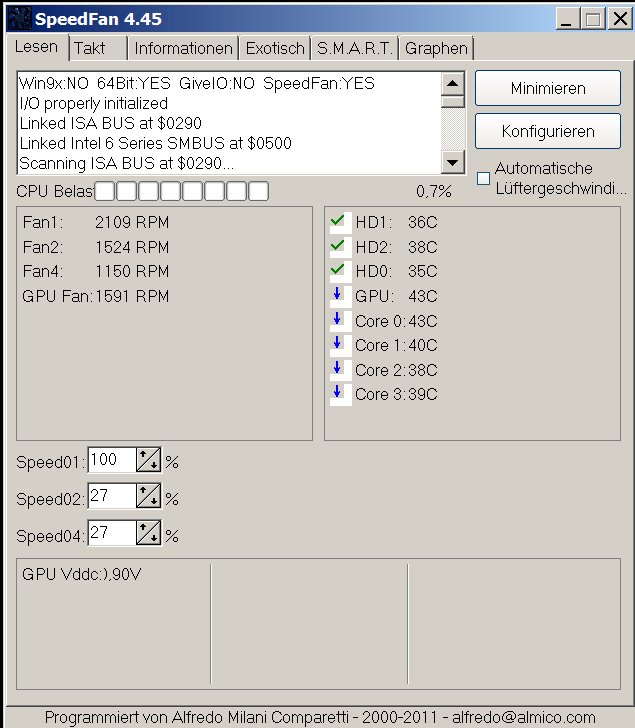635x728 pixels.
Task: Minimize the SpeedFan window
Action: click(567, 20)
